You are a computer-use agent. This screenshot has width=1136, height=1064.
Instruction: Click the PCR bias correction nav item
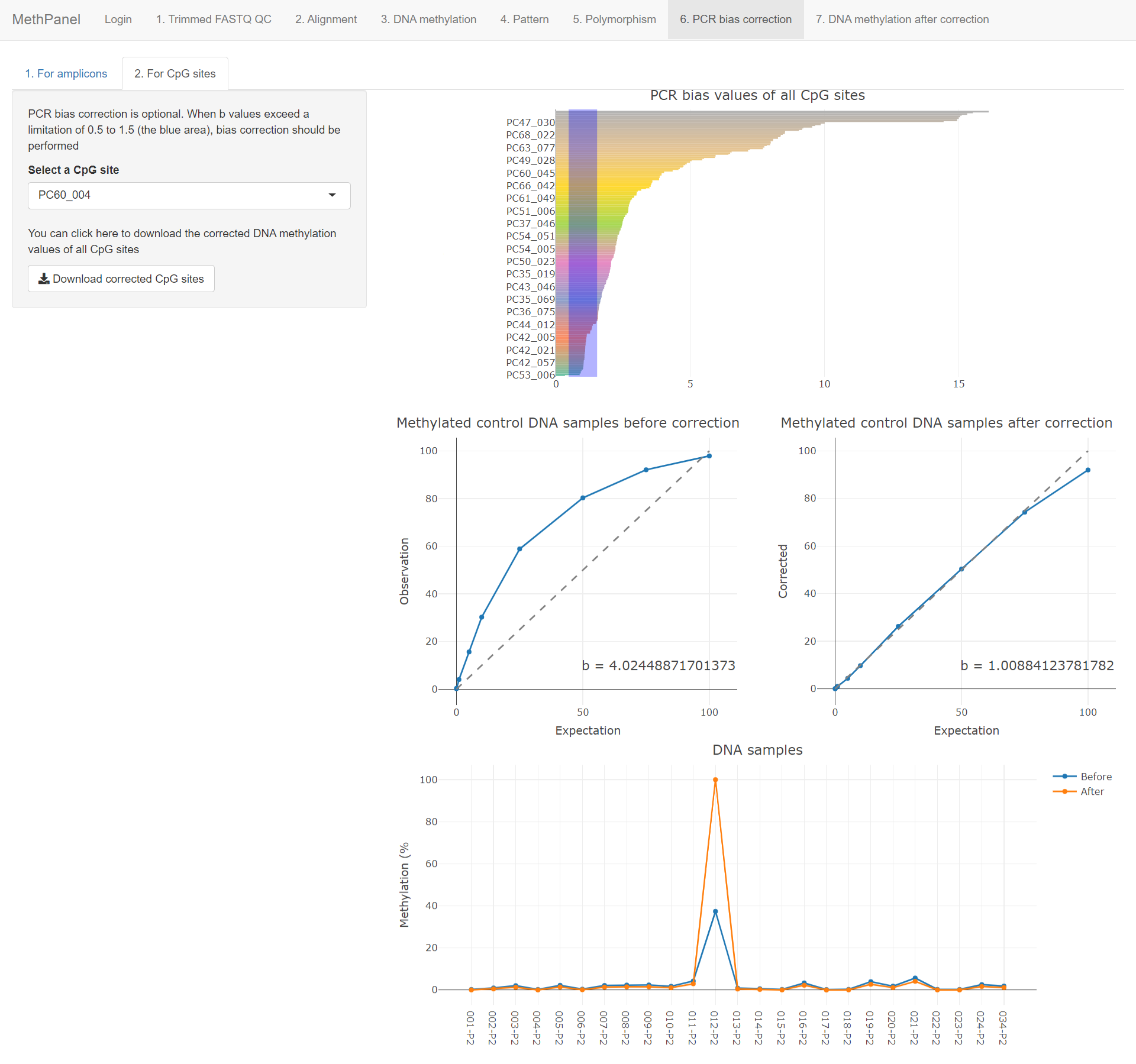coord(735,20)
